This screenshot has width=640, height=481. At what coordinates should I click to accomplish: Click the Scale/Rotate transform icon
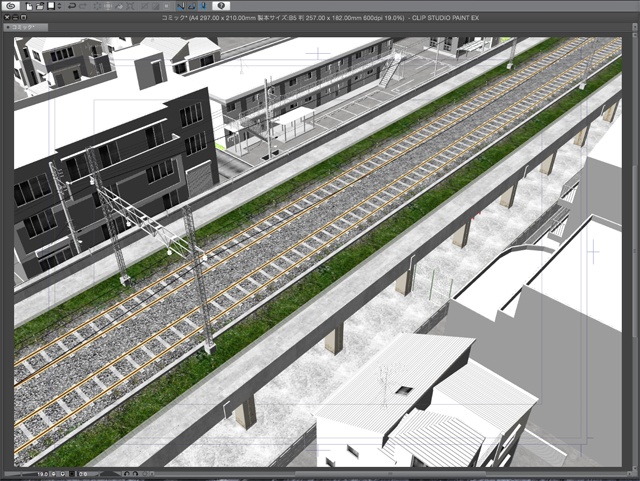130,6
